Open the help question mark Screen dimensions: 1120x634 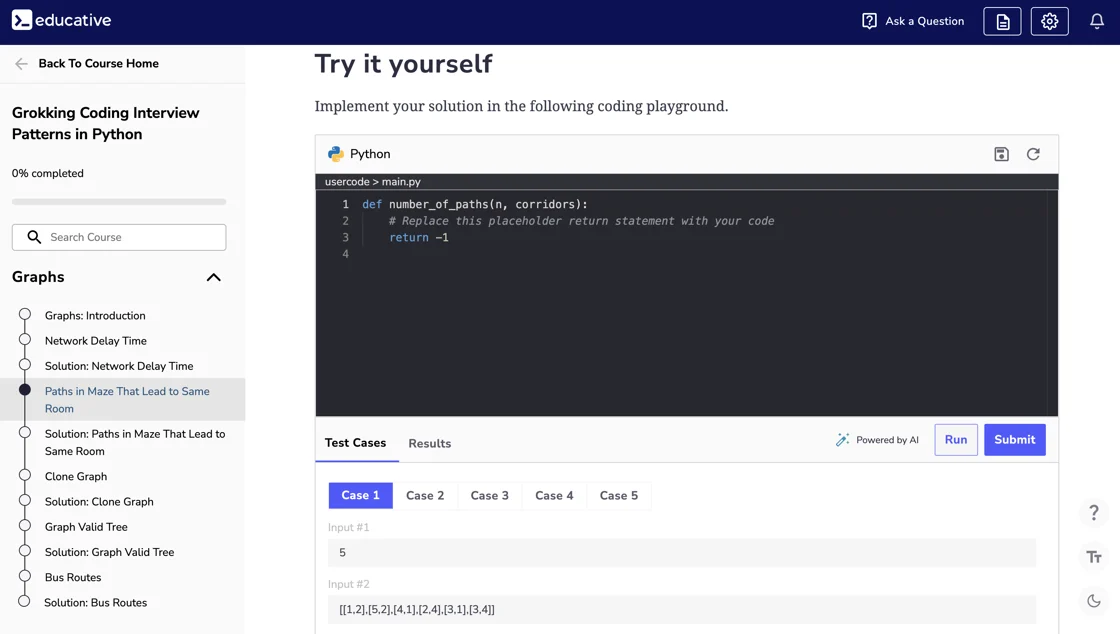coord(1094,513)
